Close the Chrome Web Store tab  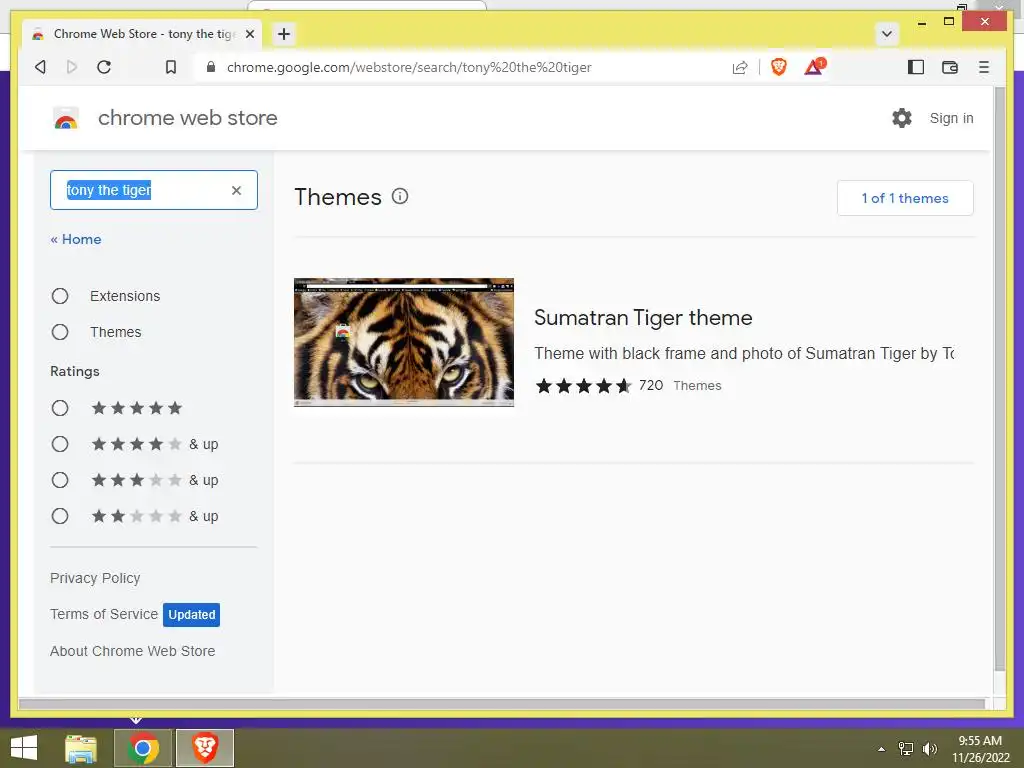click(249, 34)
